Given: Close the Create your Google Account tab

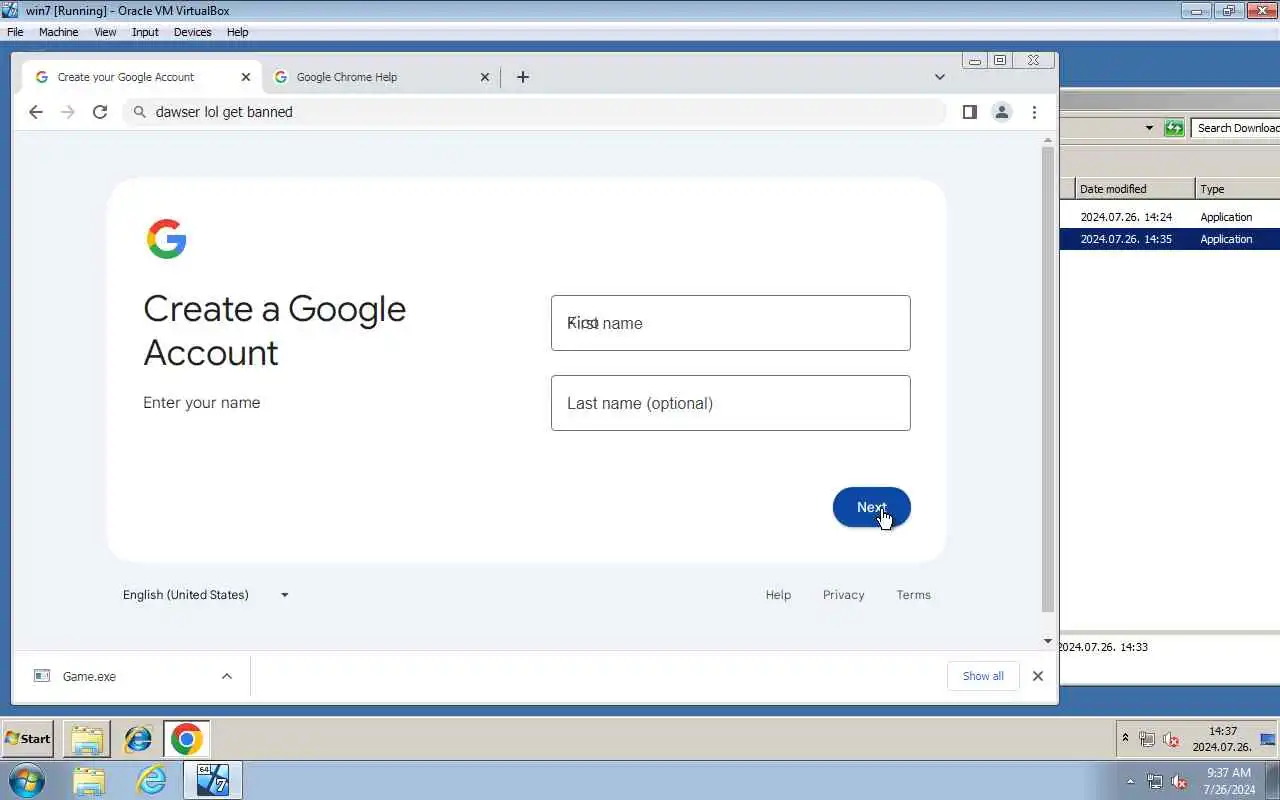Looking at the screenshot, I should (246, 77).
